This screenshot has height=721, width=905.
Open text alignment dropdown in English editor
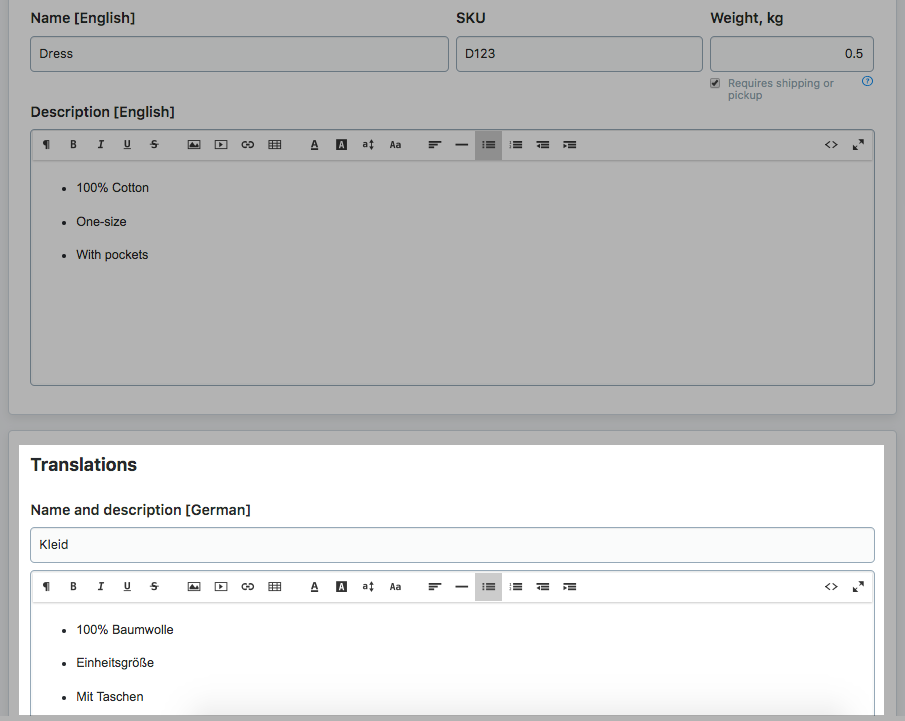click(435, 145)
